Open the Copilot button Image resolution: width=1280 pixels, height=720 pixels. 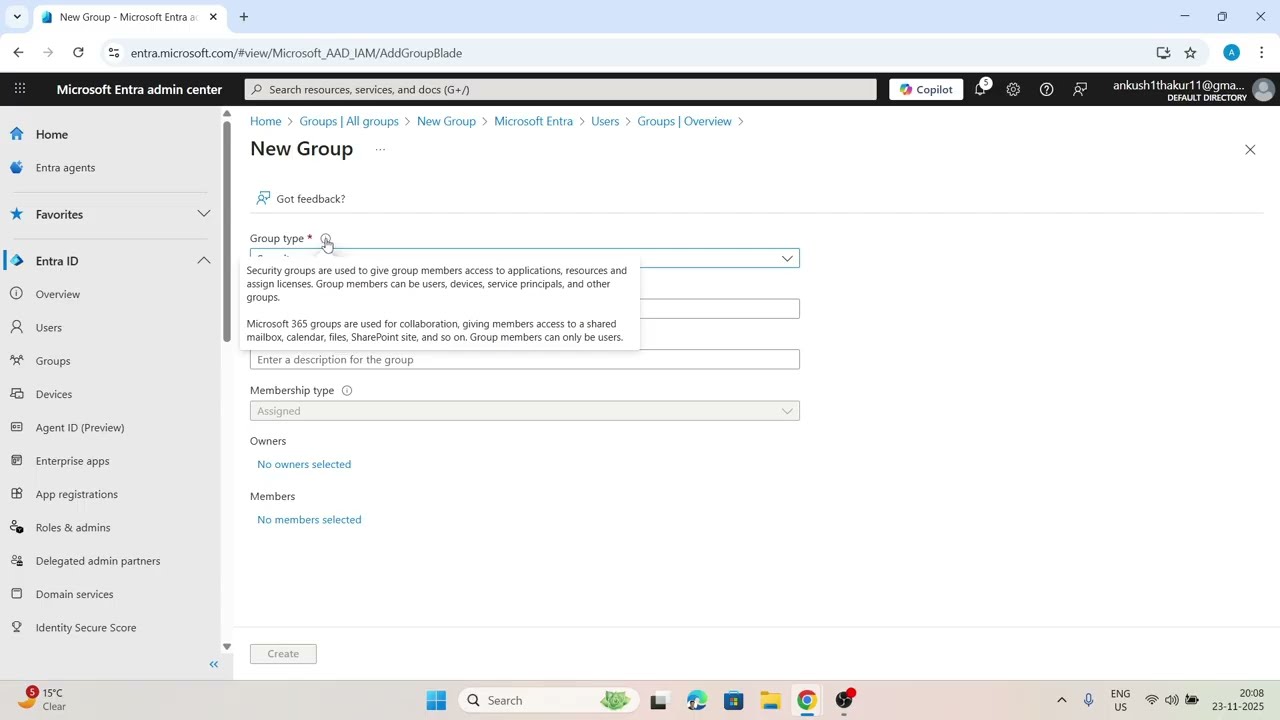(926, 89)
